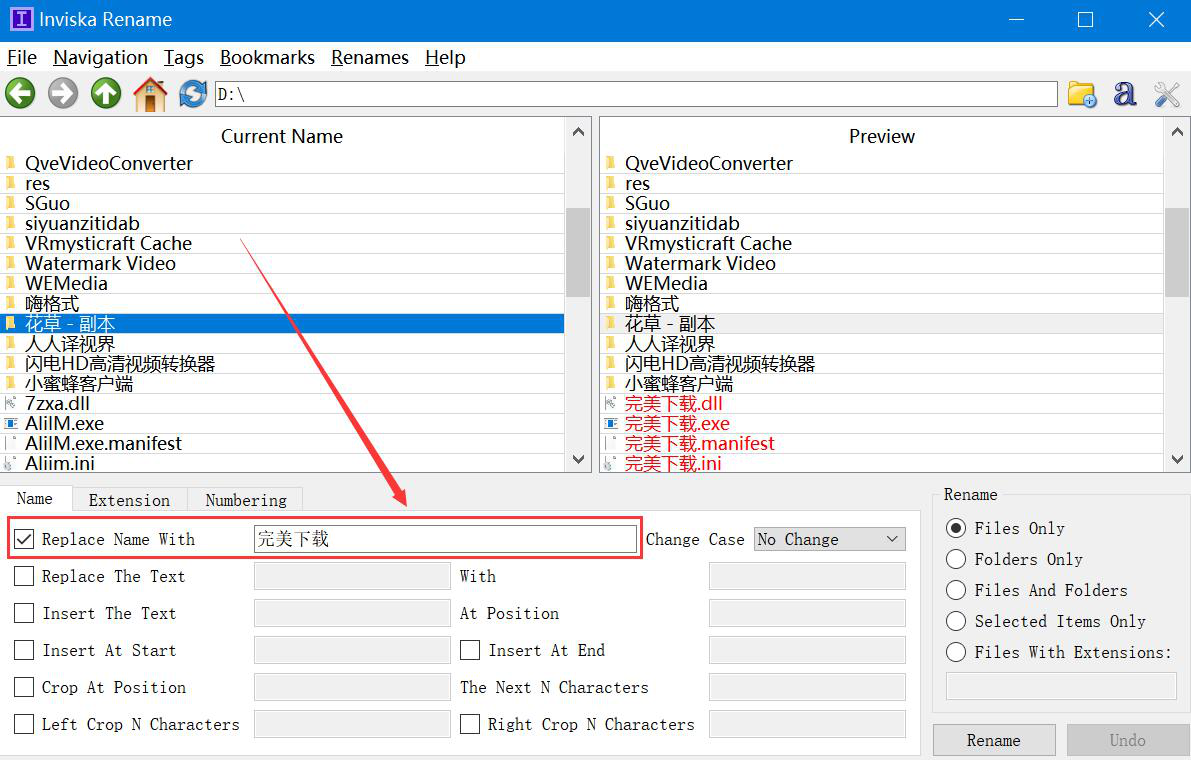Select Watermark Video in Current Name list
1191x760 pixels.
[282, 263]
